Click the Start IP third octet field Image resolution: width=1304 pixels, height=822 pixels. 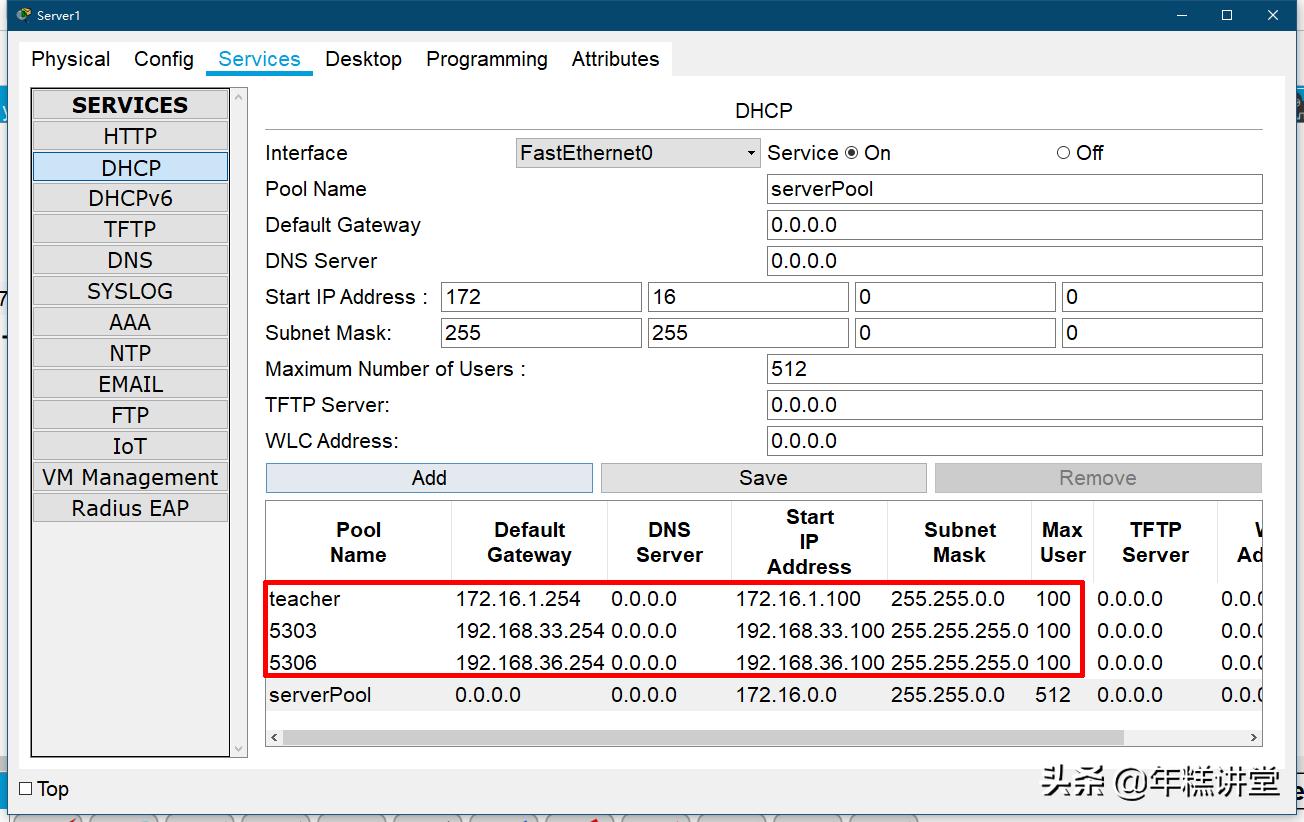click(x=955, y=297)
